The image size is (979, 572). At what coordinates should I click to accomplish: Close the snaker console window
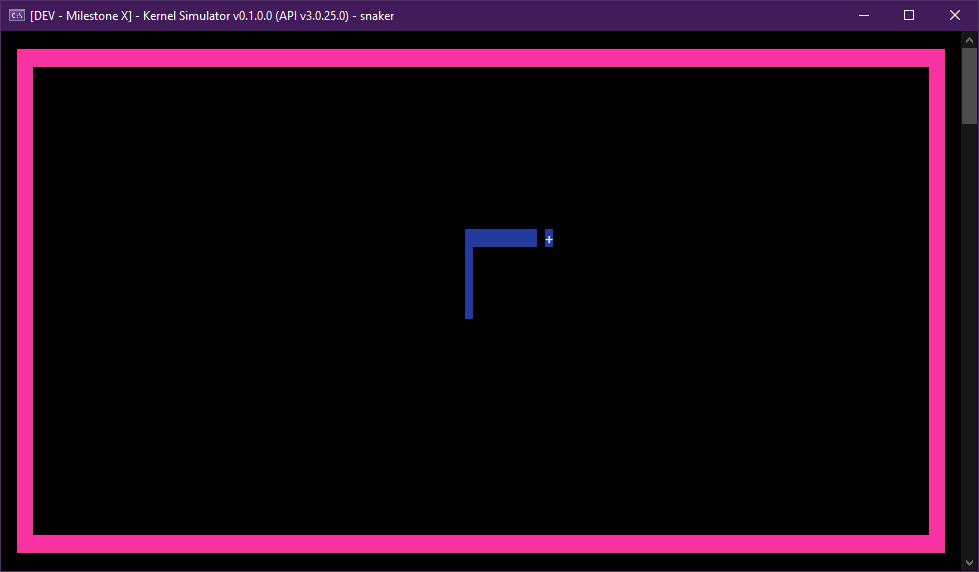tap(955, 15)
